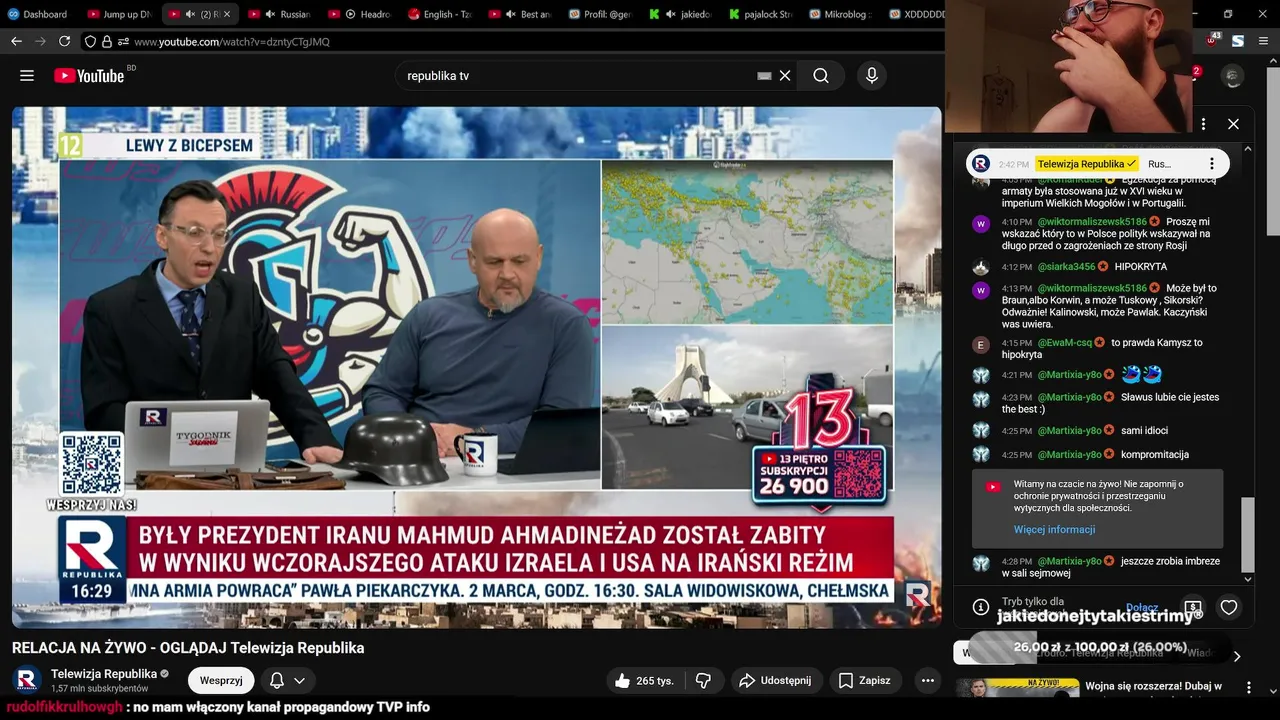Send a heart reaction in chat
This screenshot has height=720, width=1280.
click(x=1229, y=607)
